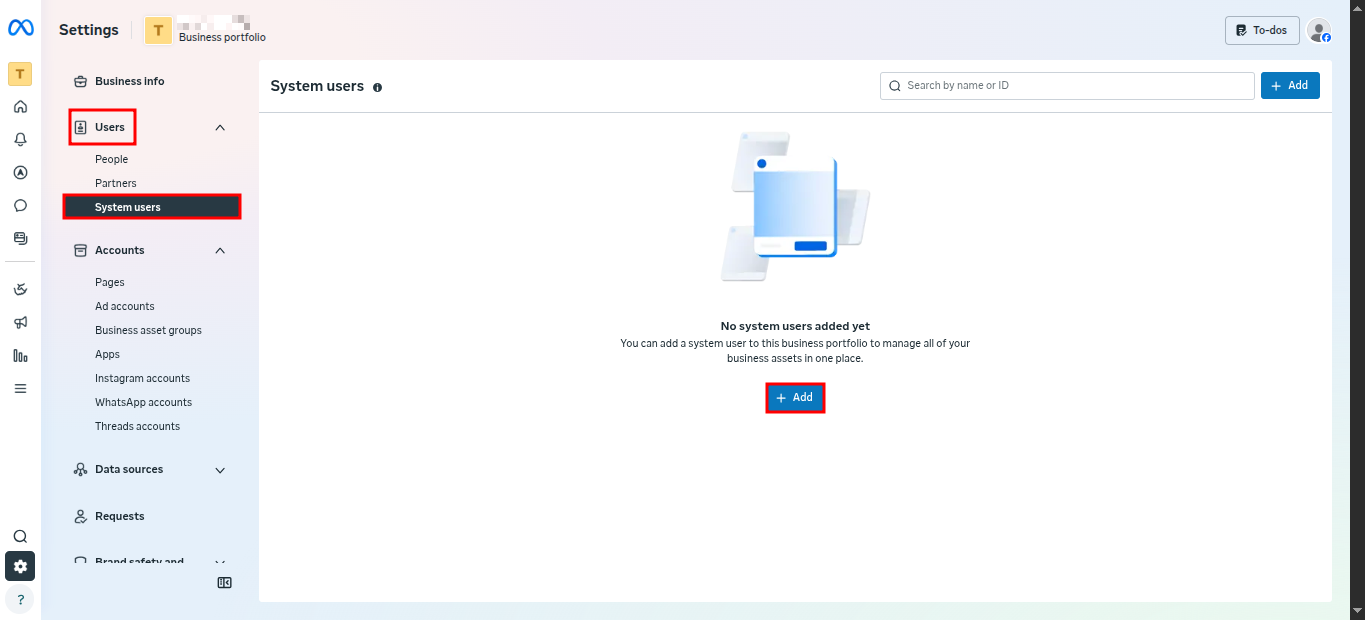Image resolution: width=1365 pixels, height=620 pixels.
Task: Collapse the sidebar panel toggle icon
Action: coord(225,583)
